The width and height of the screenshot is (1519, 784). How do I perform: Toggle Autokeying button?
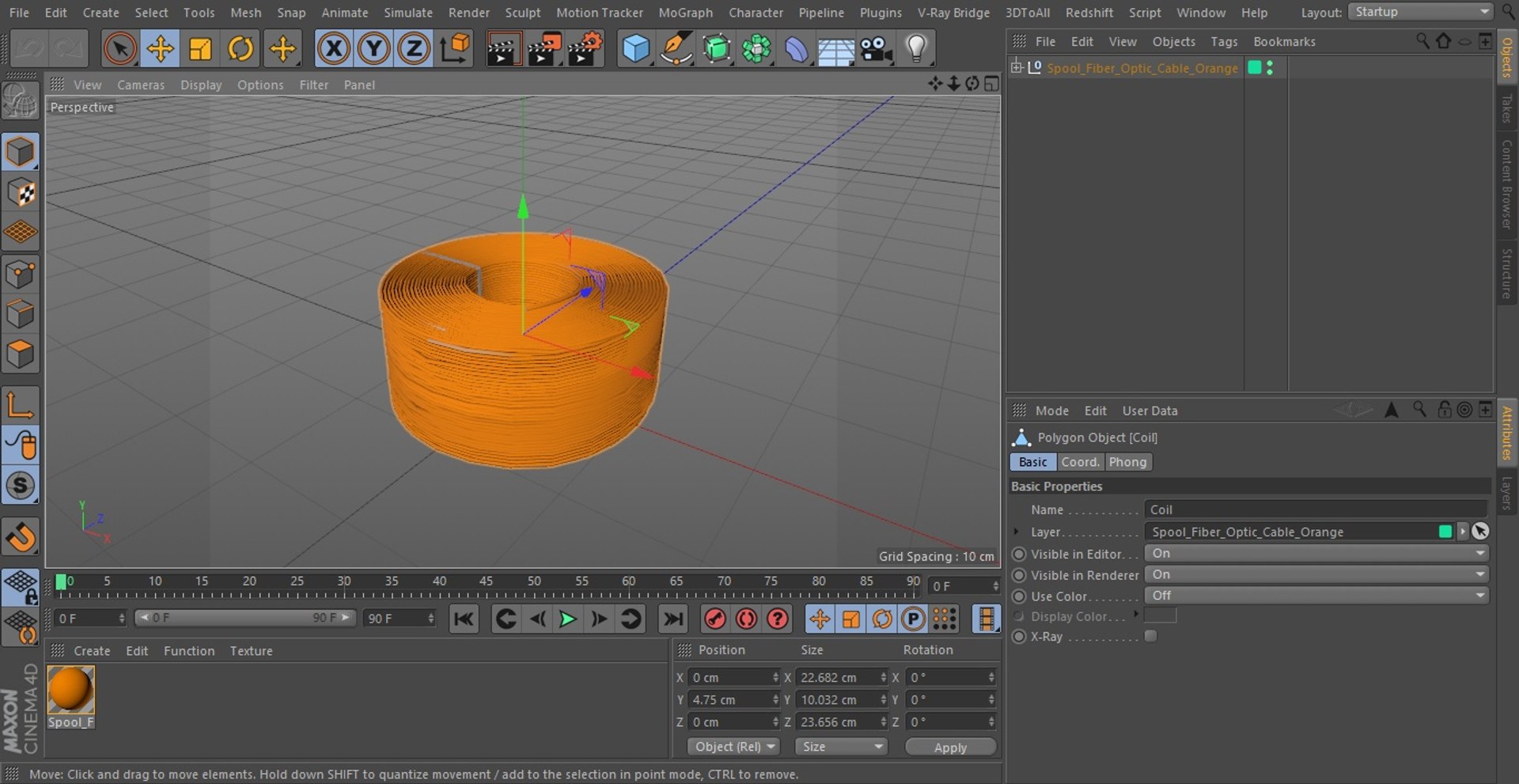(746, 619)
